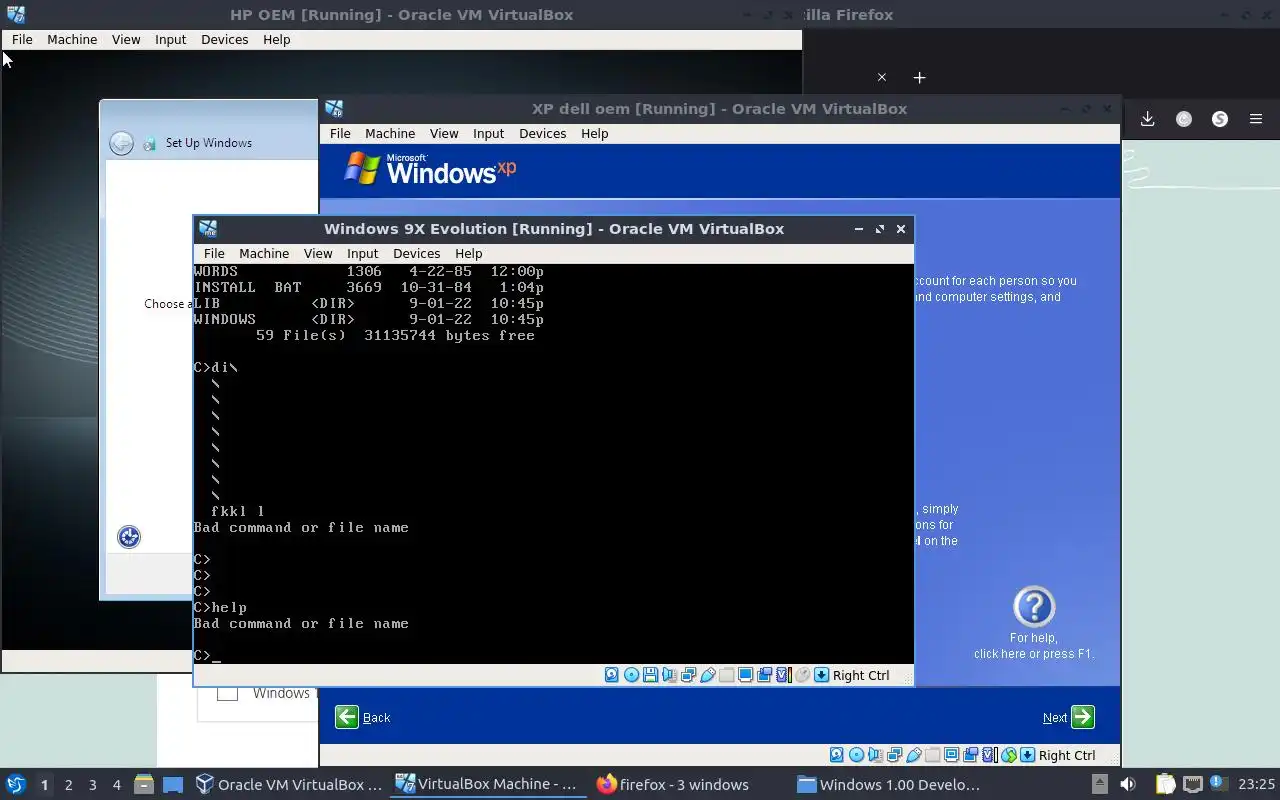Open Input menu in Windows 9X Evolution window

pyautogui.click(x=362, y=253)
